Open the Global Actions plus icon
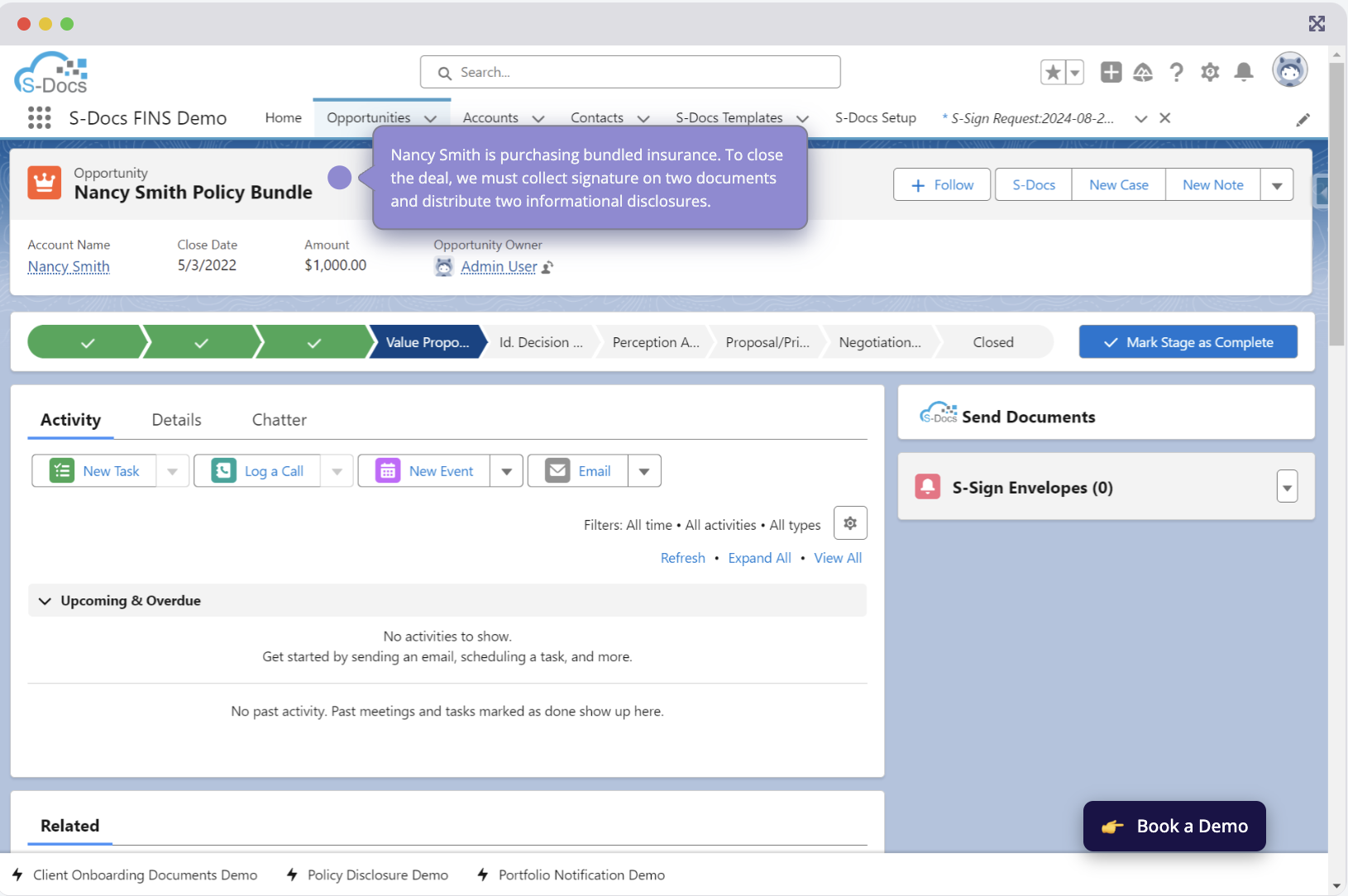This screenshot has width=1348, height=896. point(1111,73)
